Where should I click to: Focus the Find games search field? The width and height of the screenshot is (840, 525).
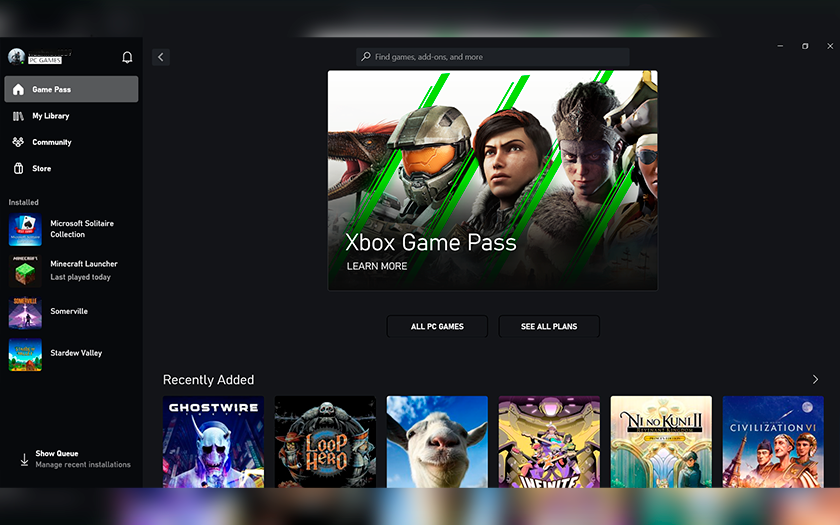492,57
